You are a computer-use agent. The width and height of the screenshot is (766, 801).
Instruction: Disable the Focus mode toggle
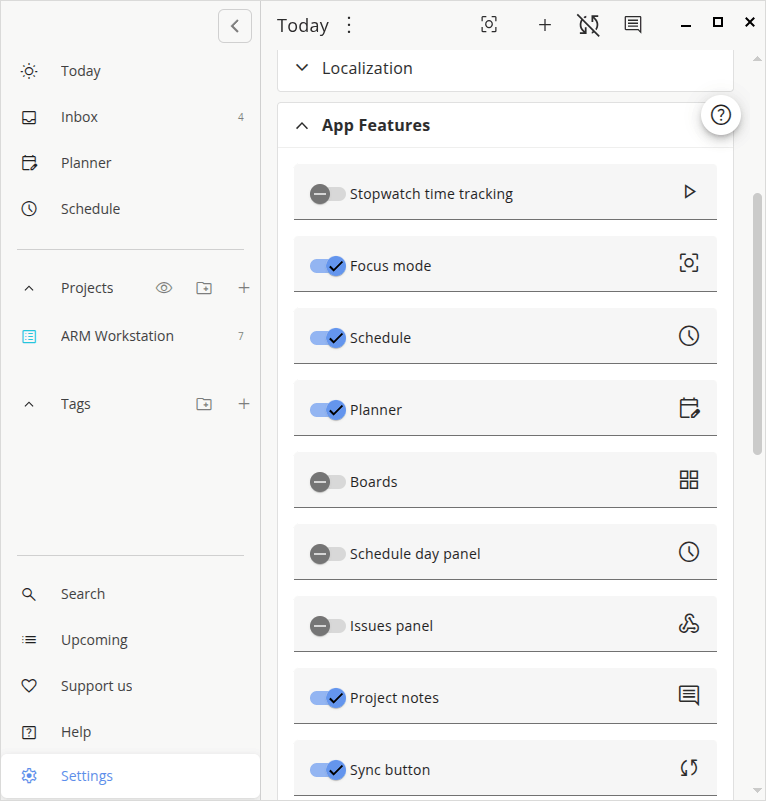tap(328, 265)
